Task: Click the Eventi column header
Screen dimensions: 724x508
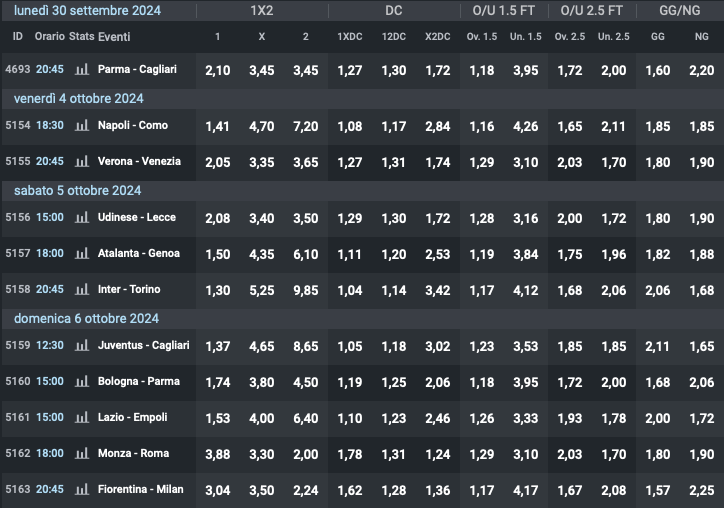Action: pyautogui.click(x=114, y=36)
